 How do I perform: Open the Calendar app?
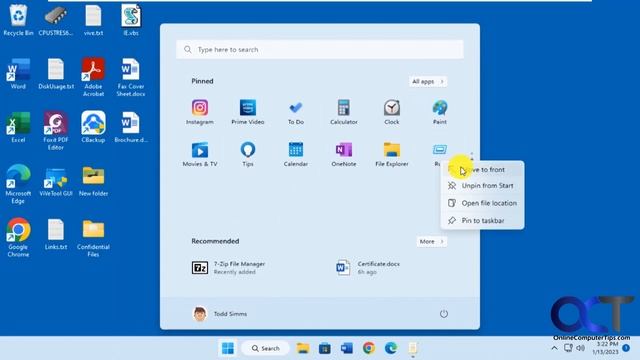[x=296, y=154]
